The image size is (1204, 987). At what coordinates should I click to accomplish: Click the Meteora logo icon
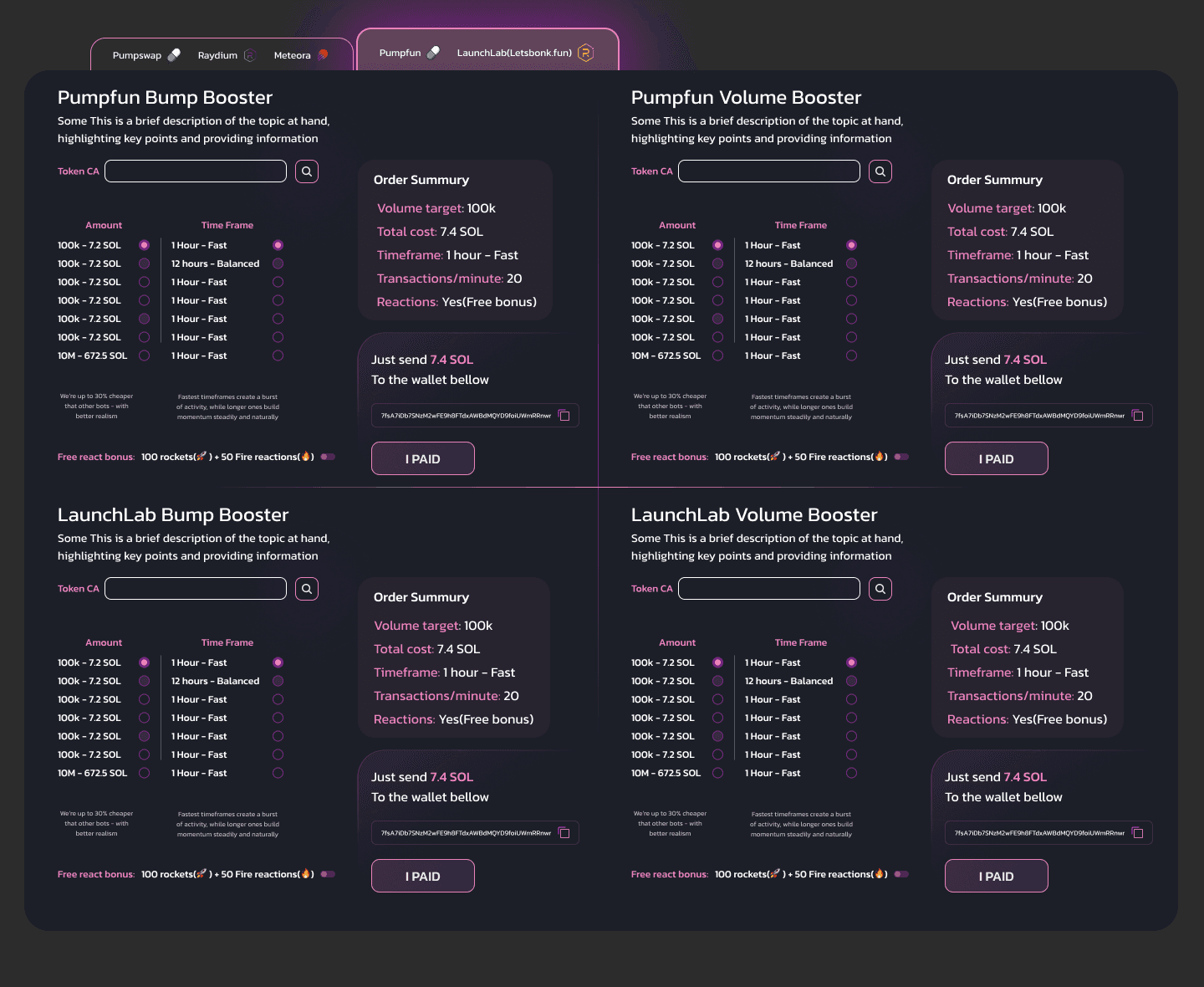tap(323, 55)
